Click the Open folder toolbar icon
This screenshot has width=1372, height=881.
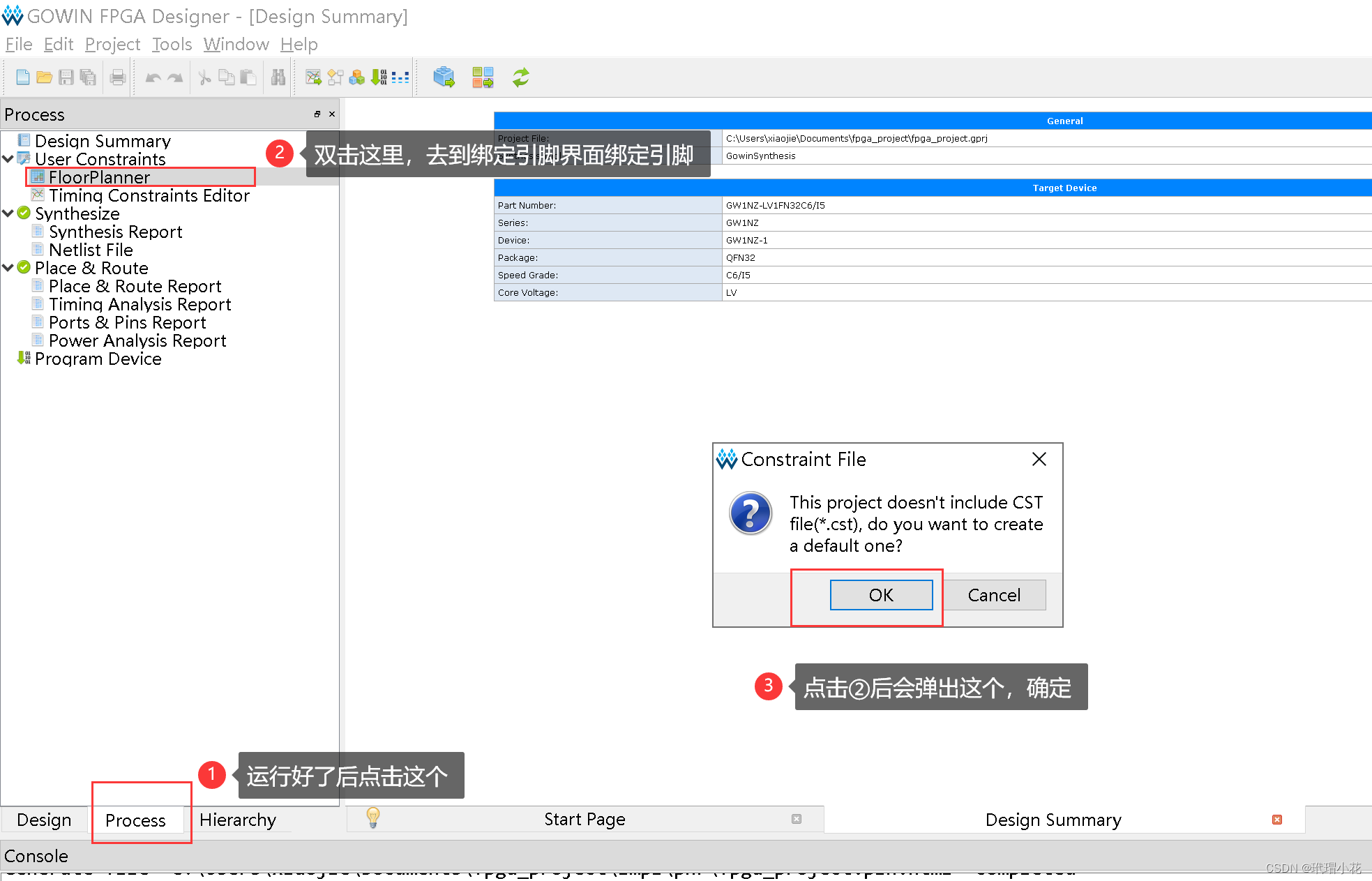(44, 77)
